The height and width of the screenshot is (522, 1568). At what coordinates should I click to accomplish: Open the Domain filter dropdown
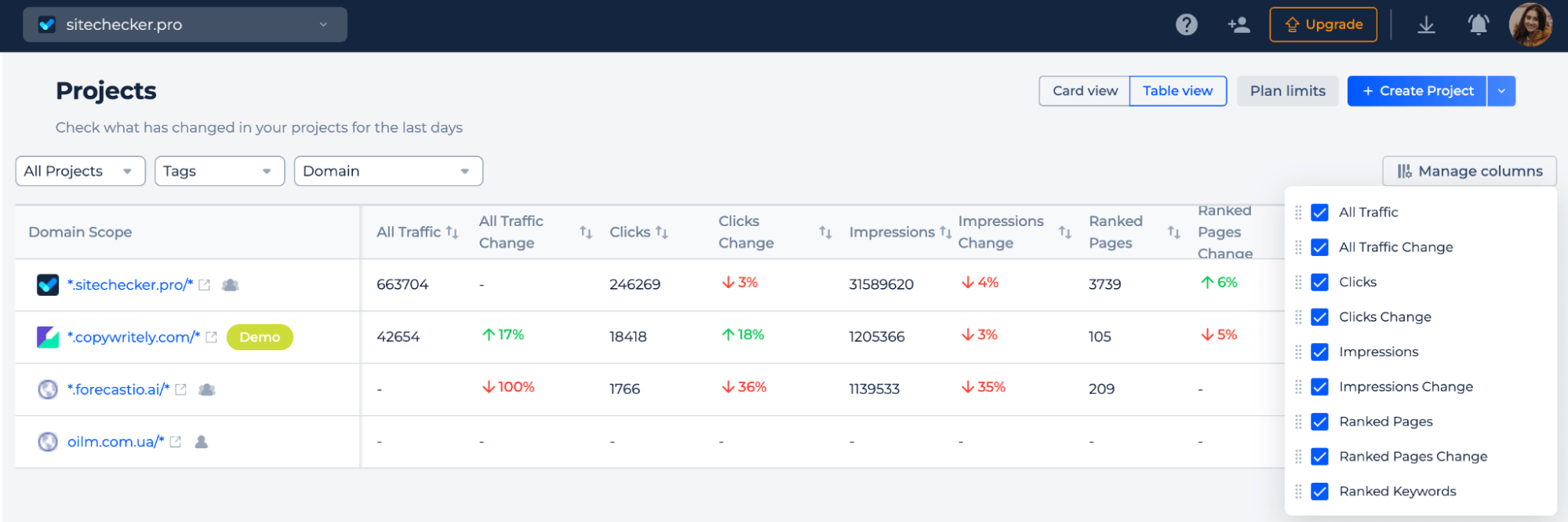(x=388, y=171)
